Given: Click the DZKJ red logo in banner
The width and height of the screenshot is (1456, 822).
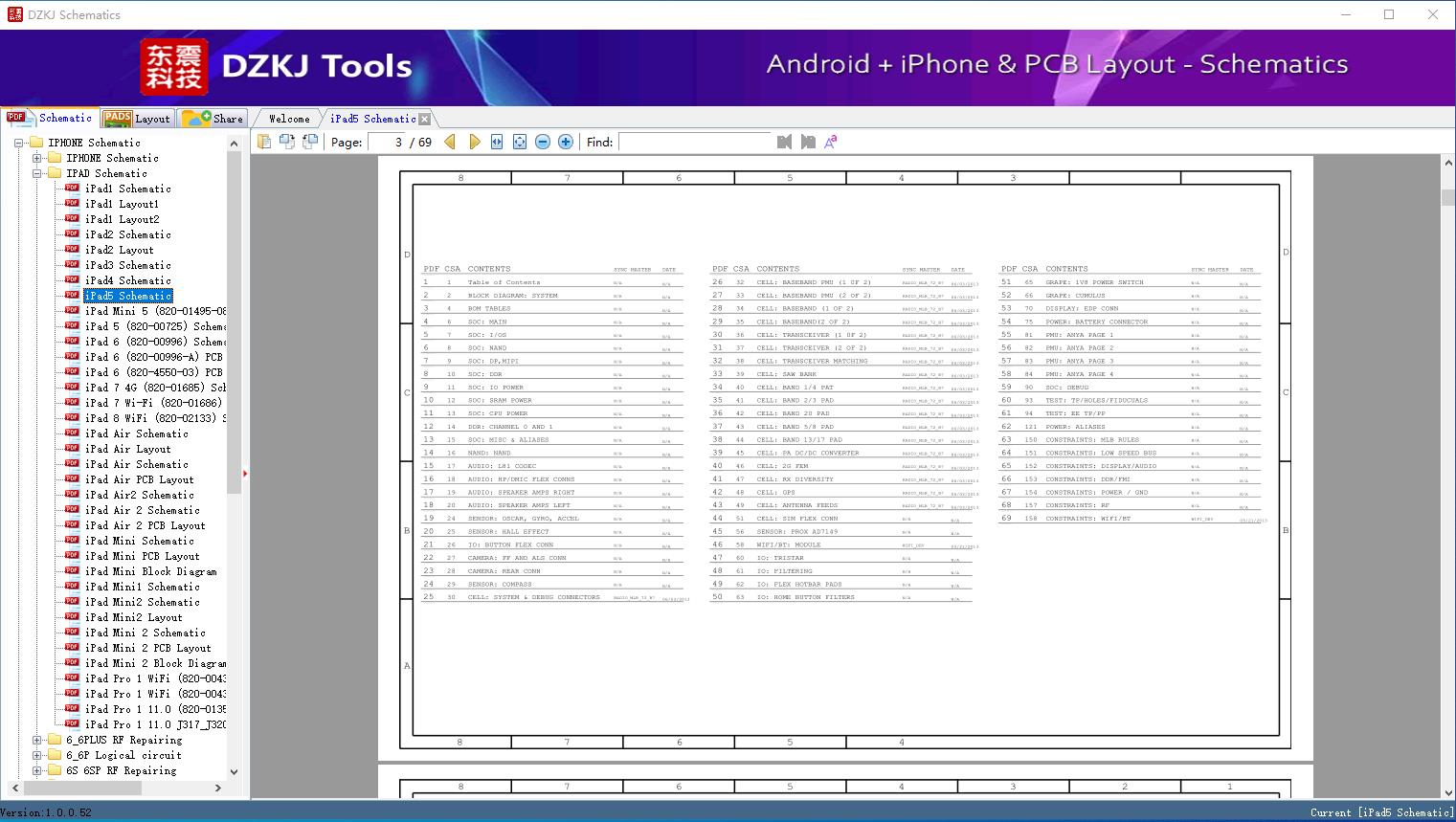Looking at the screenshot, I should [174, 67].
